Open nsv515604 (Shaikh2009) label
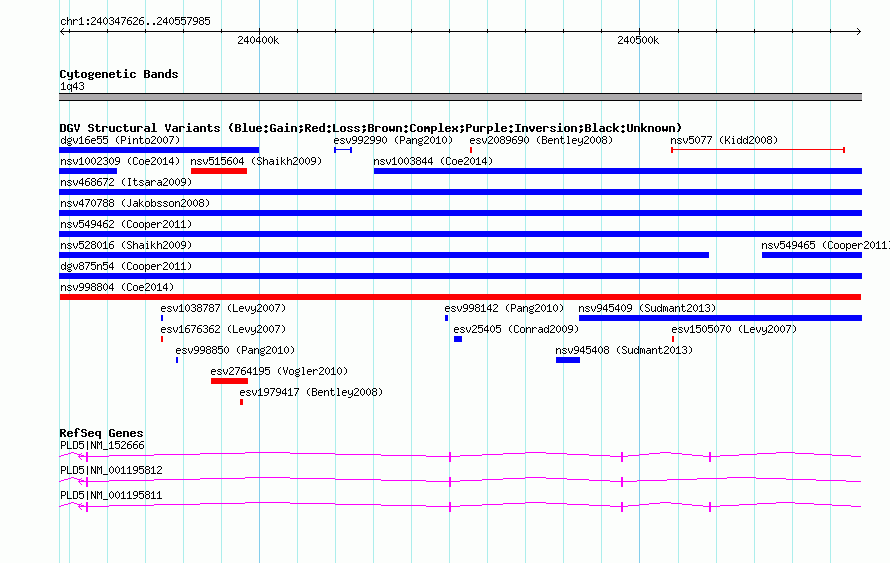This screenshot has width=890, height=563. [256, 161]
